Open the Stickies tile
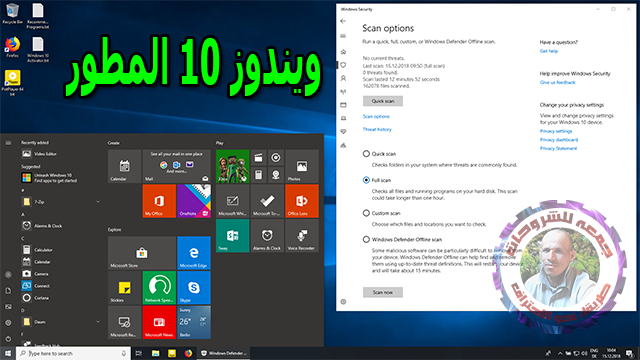 point(124,288)
